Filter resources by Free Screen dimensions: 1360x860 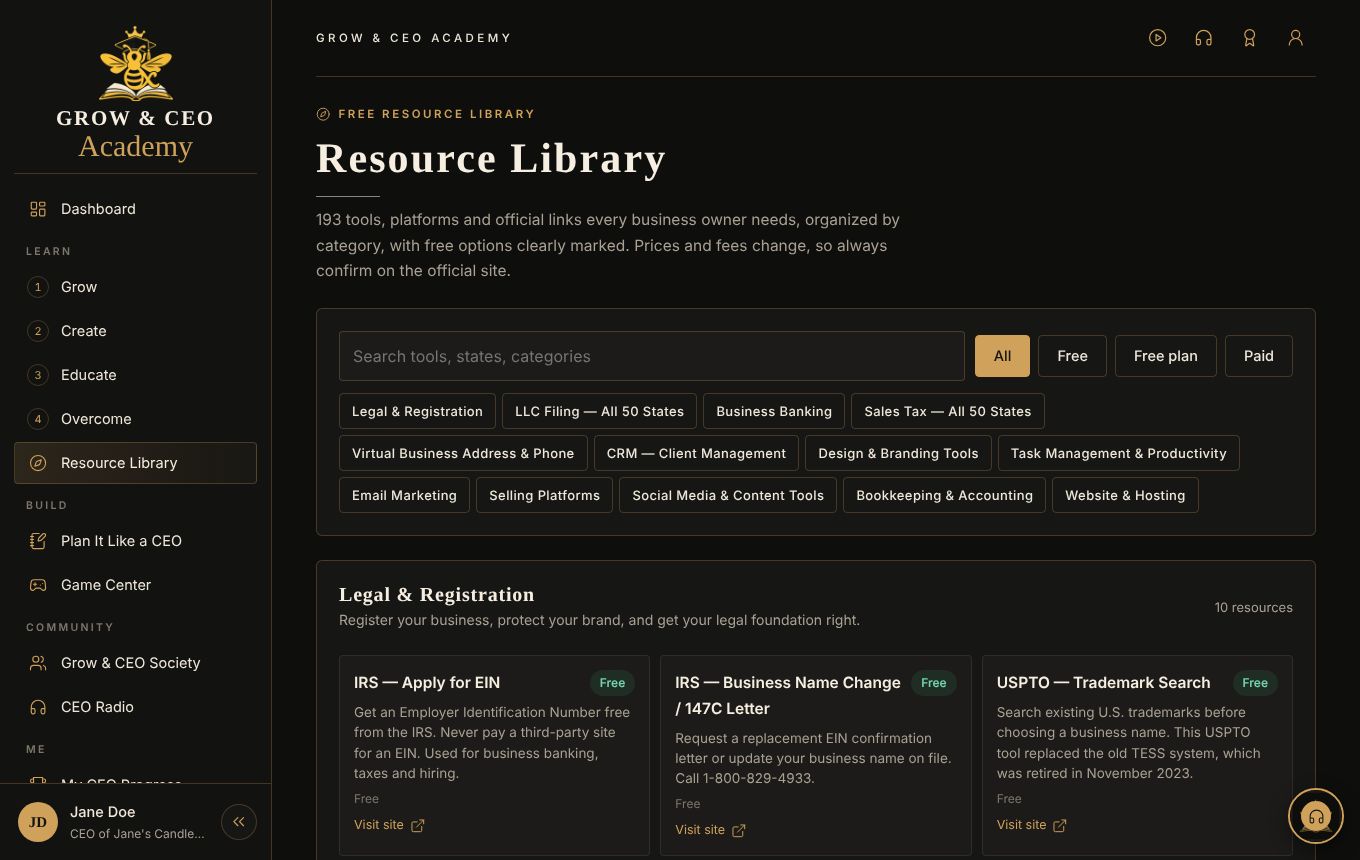[x=1072, y=356]
